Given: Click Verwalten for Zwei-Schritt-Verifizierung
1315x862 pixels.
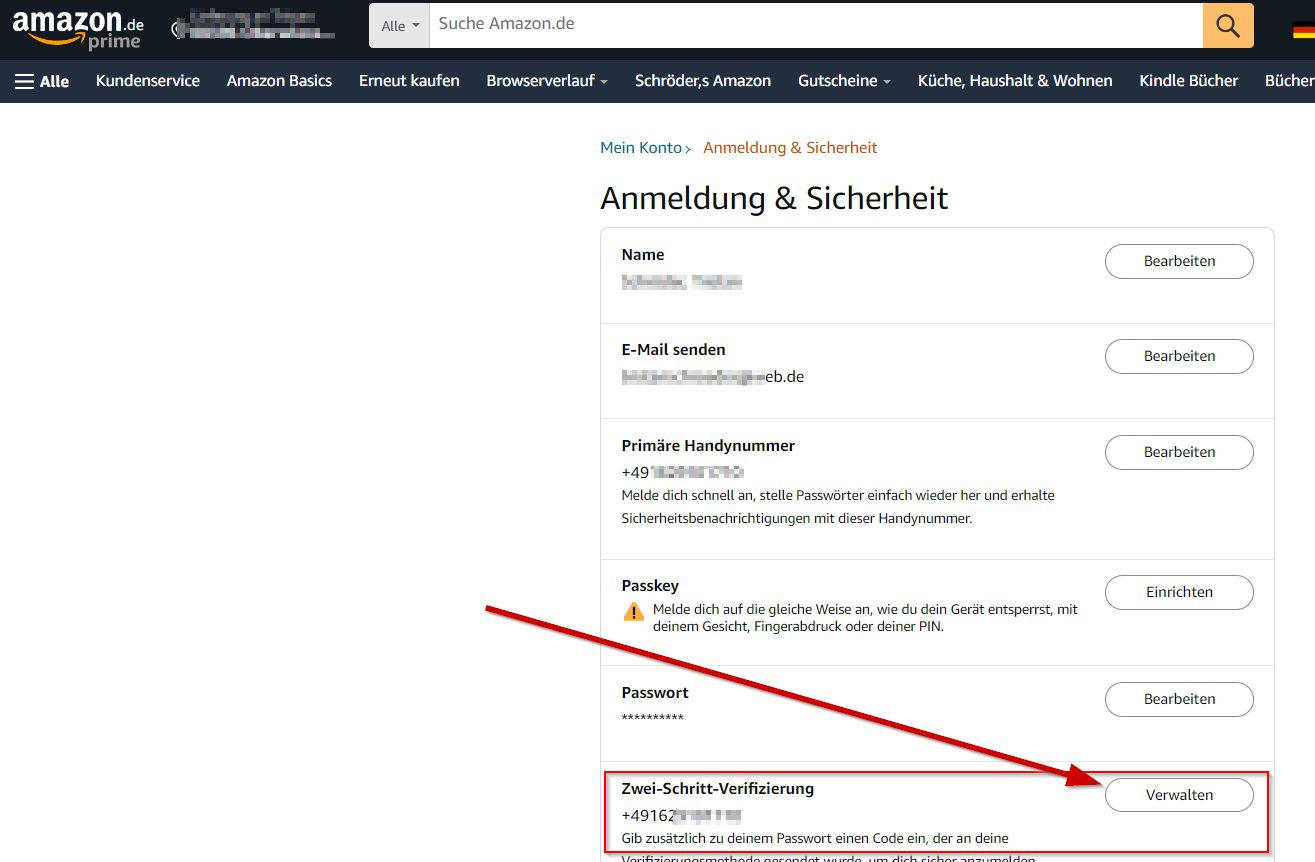Looking at the screenshot, I should point(1179,795).
